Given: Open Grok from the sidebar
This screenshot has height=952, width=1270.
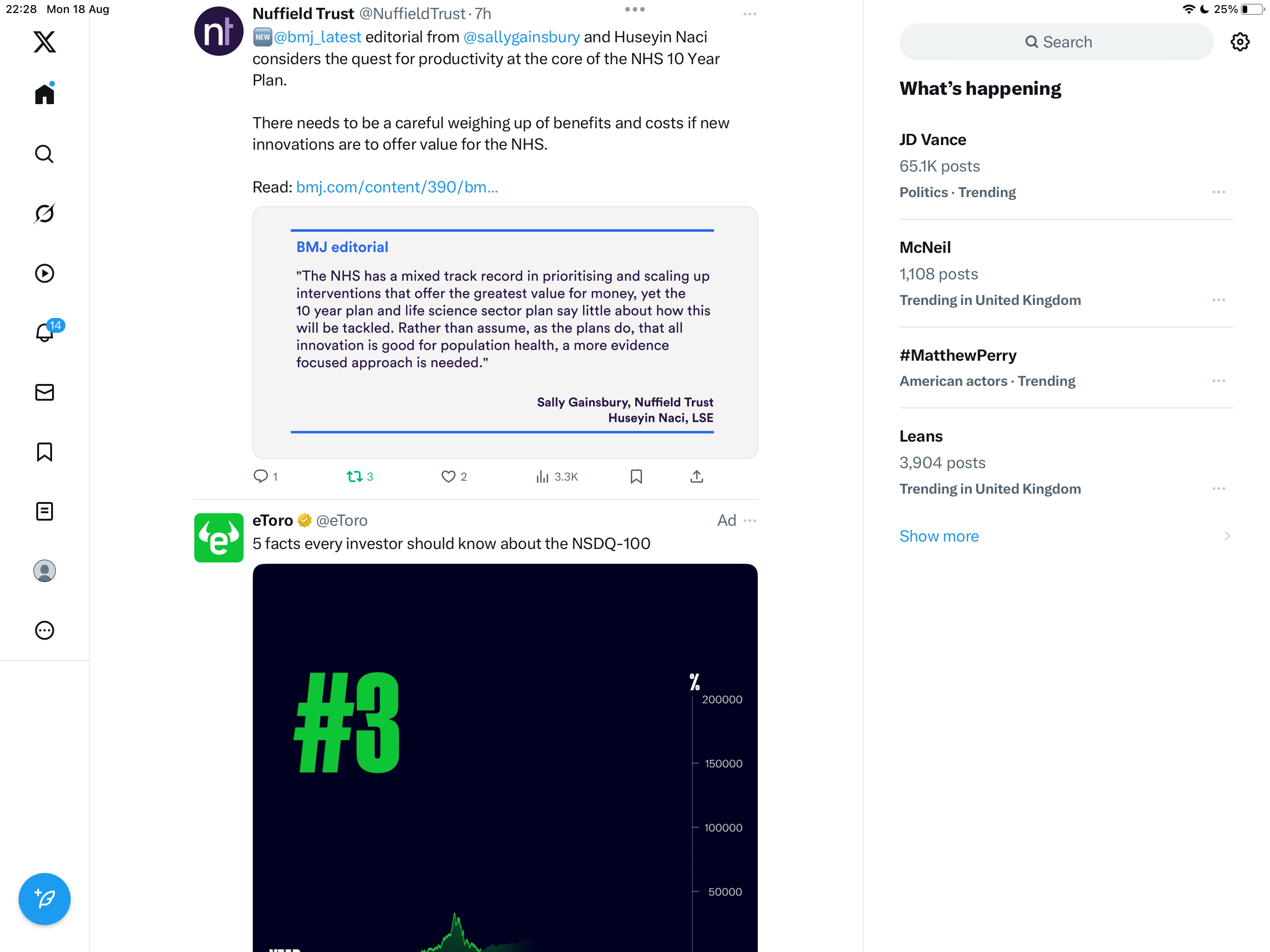Looking at the screenshot, I should pyautogui.click(x=44, y=214).
